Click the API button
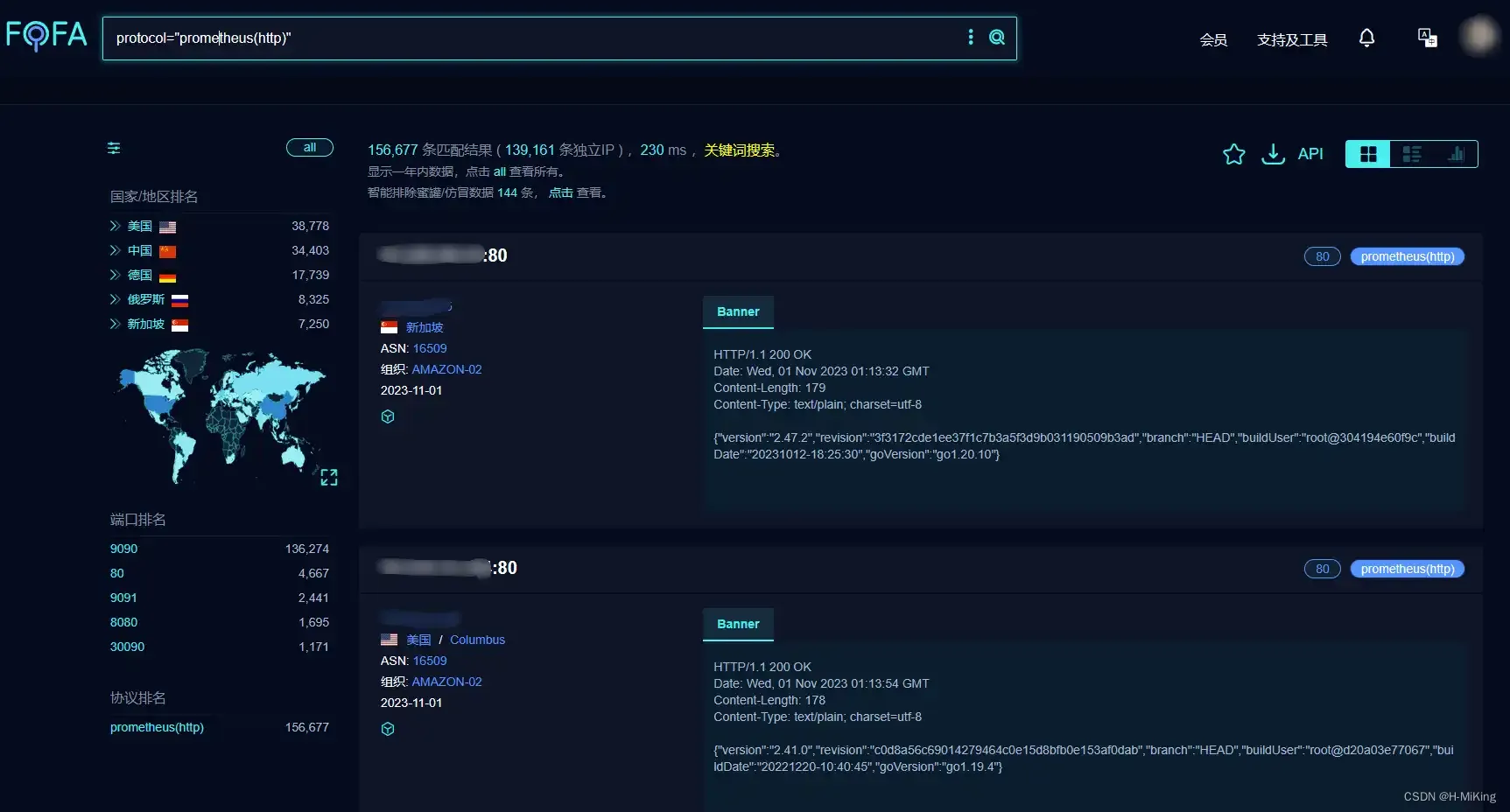The height and width of the screenshot is (812, 1510). tap(1310, 153)
